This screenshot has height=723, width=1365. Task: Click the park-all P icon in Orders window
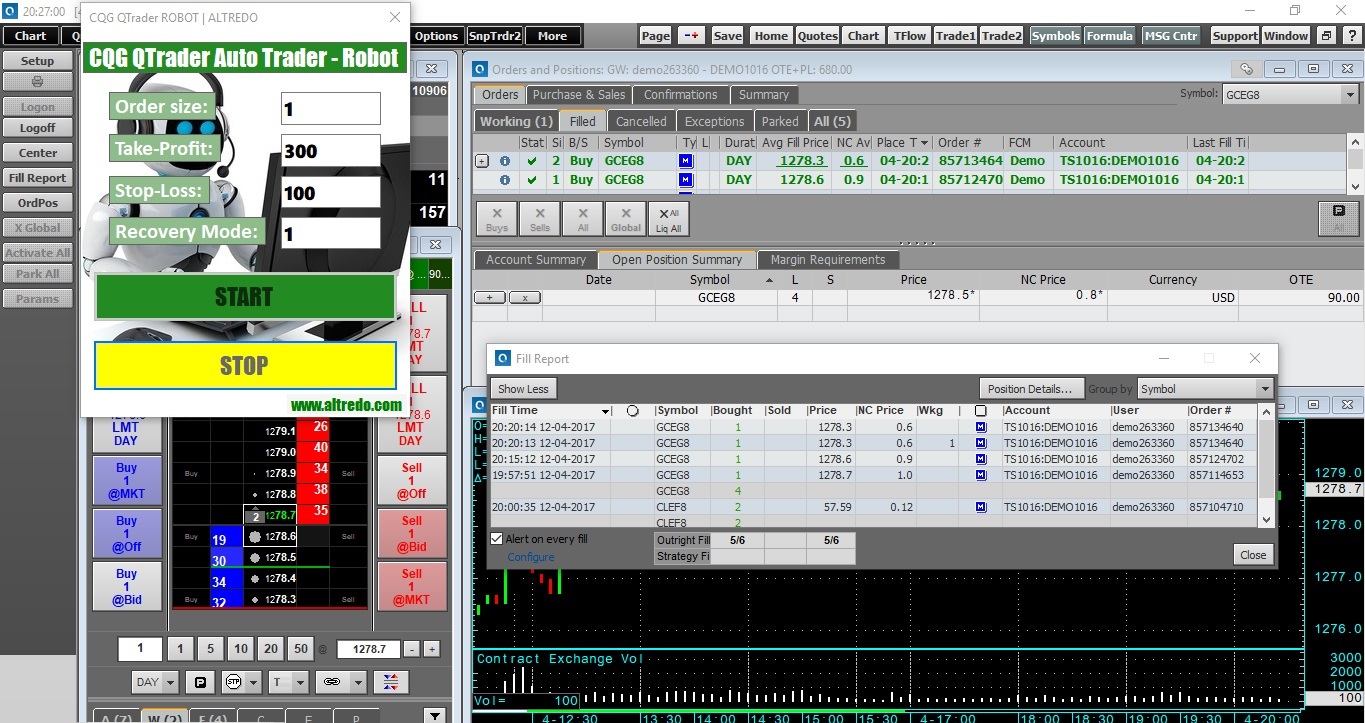[1338, 217]
